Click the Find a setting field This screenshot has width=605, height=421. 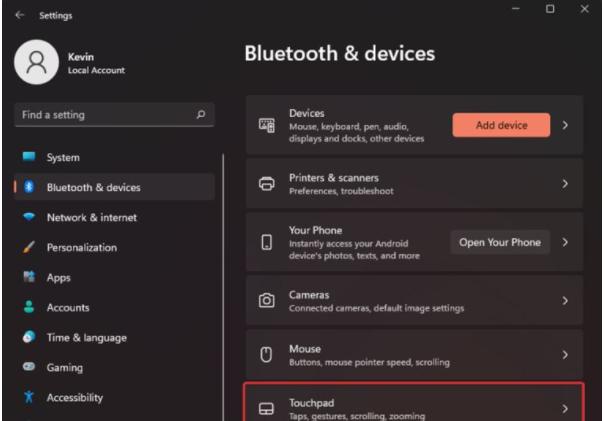[x=114, y=115]
